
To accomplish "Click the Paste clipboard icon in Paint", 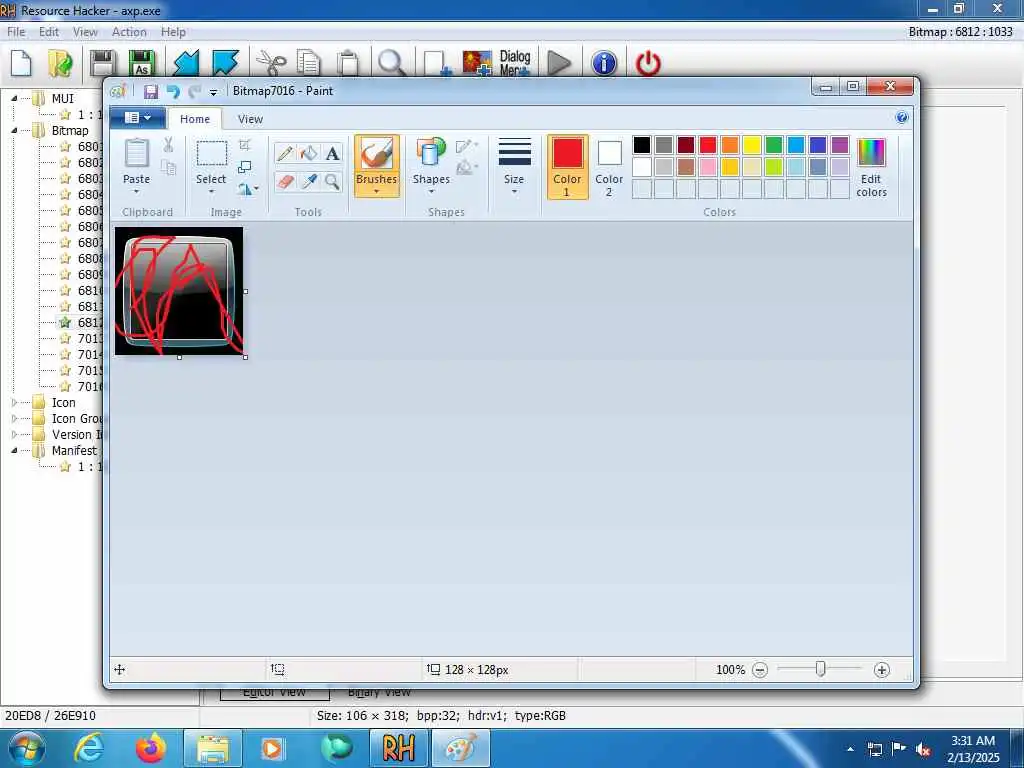I will click(136, 154).
